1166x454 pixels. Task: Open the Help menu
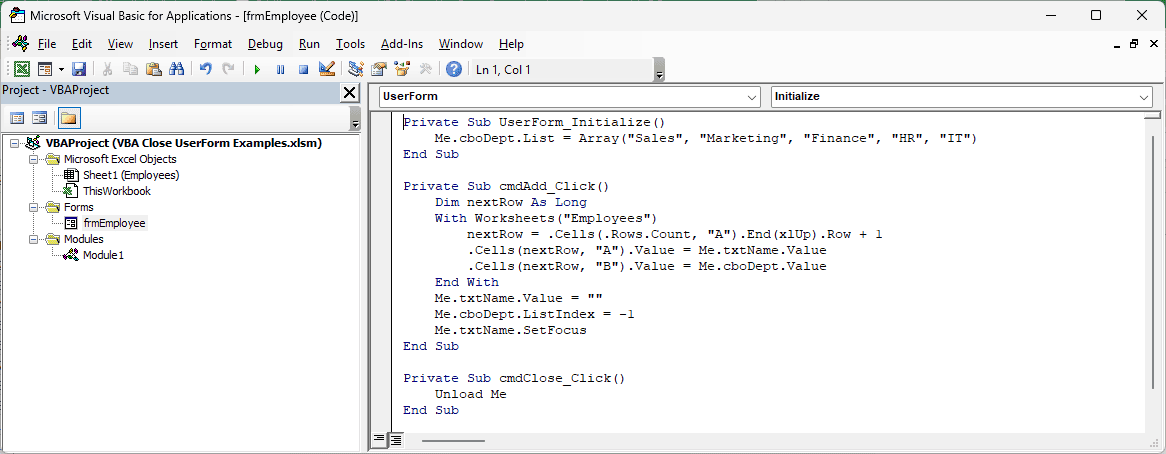[x=511, y=44]
